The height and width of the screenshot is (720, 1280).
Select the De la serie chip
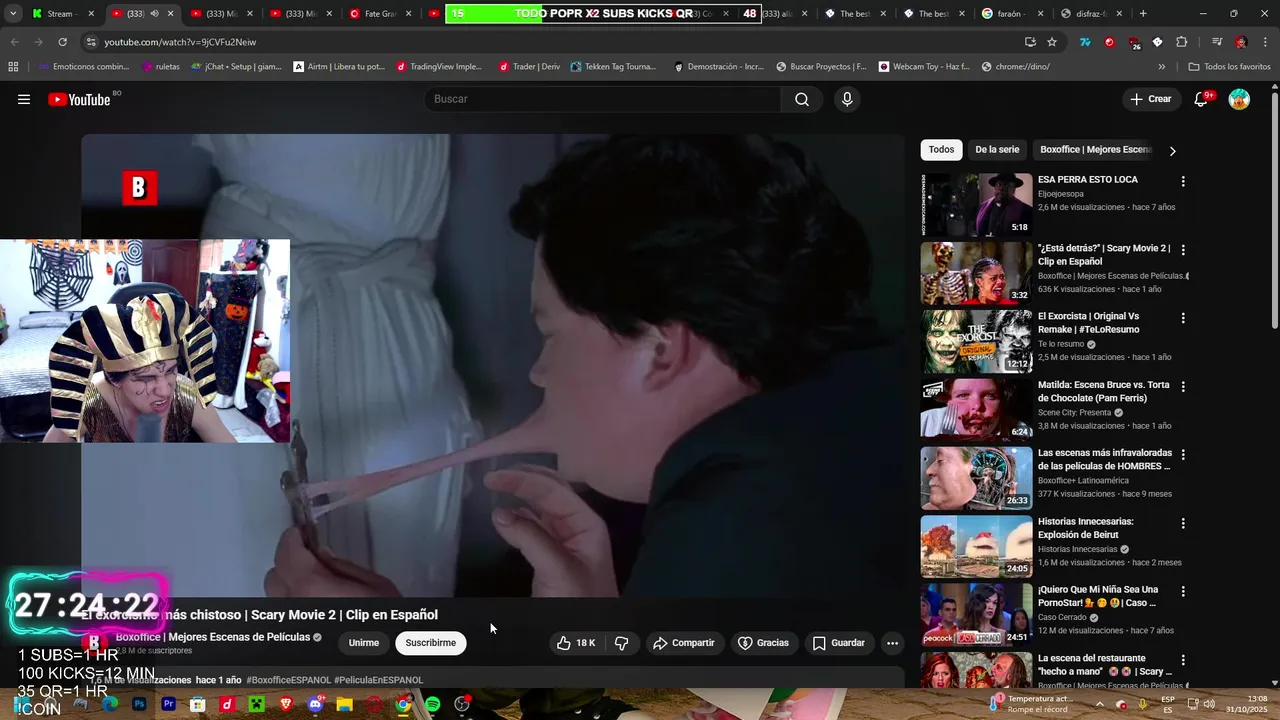click(997, 150)
